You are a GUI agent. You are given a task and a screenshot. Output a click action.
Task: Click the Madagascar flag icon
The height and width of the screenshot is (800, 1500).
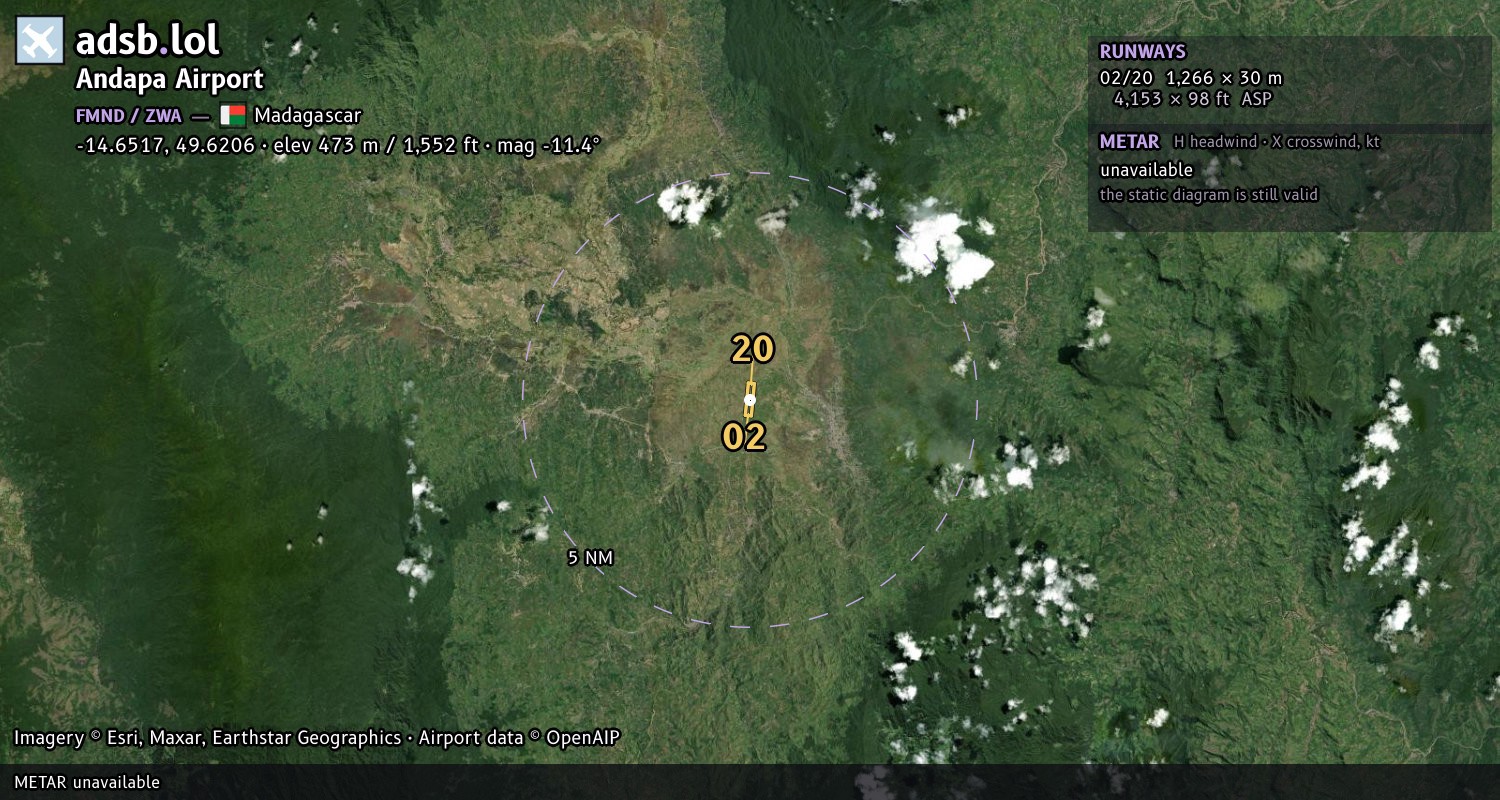(x=233, y=115)
